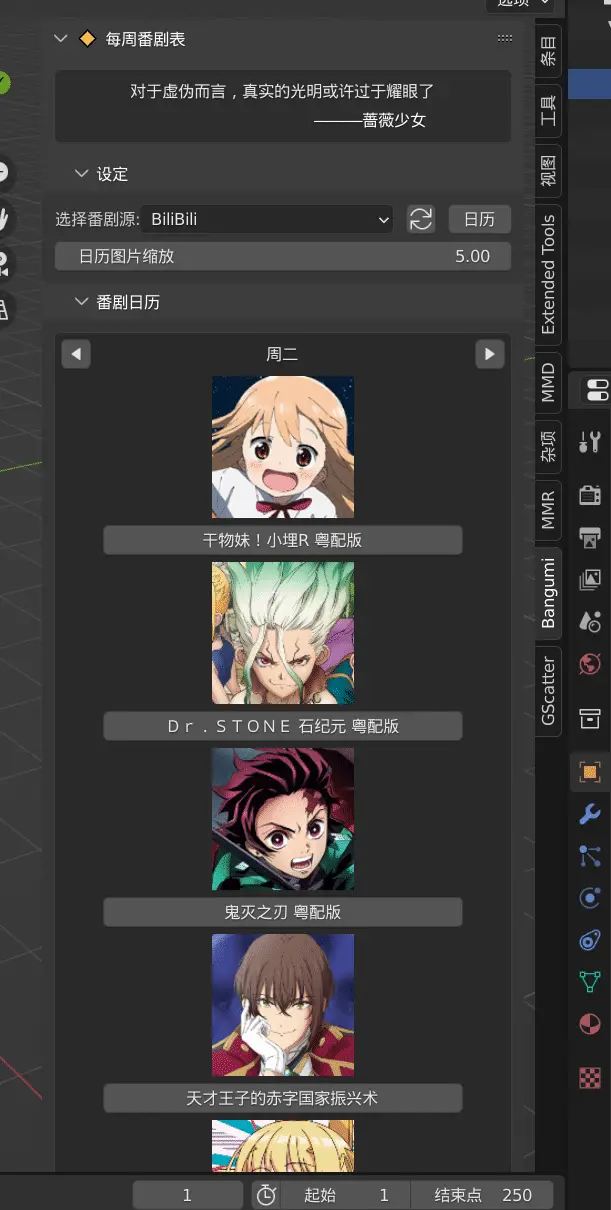This screenshot has width=611, height=1210.
Task: Switch to the 条目 sidebar tab
Action: [548, 52]
